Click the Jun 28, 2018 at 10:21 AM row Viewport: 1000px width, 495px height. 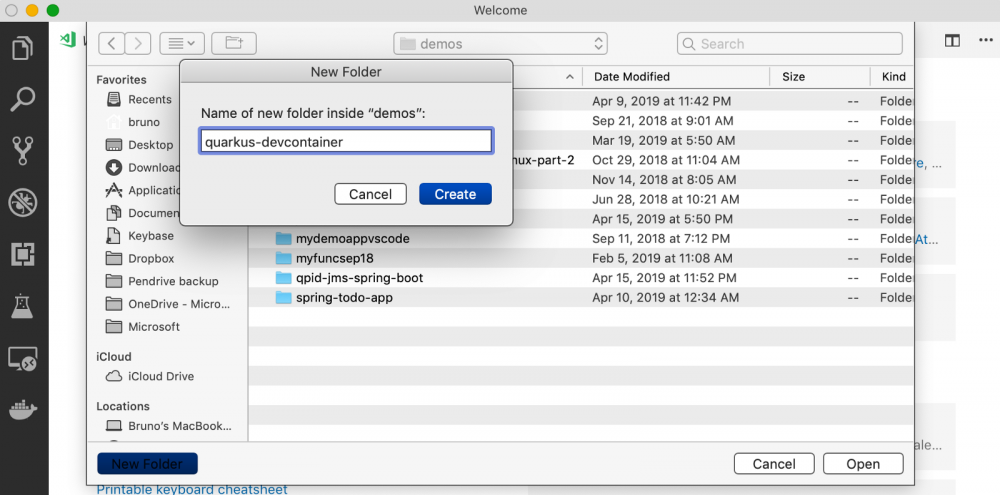(712, 199)
